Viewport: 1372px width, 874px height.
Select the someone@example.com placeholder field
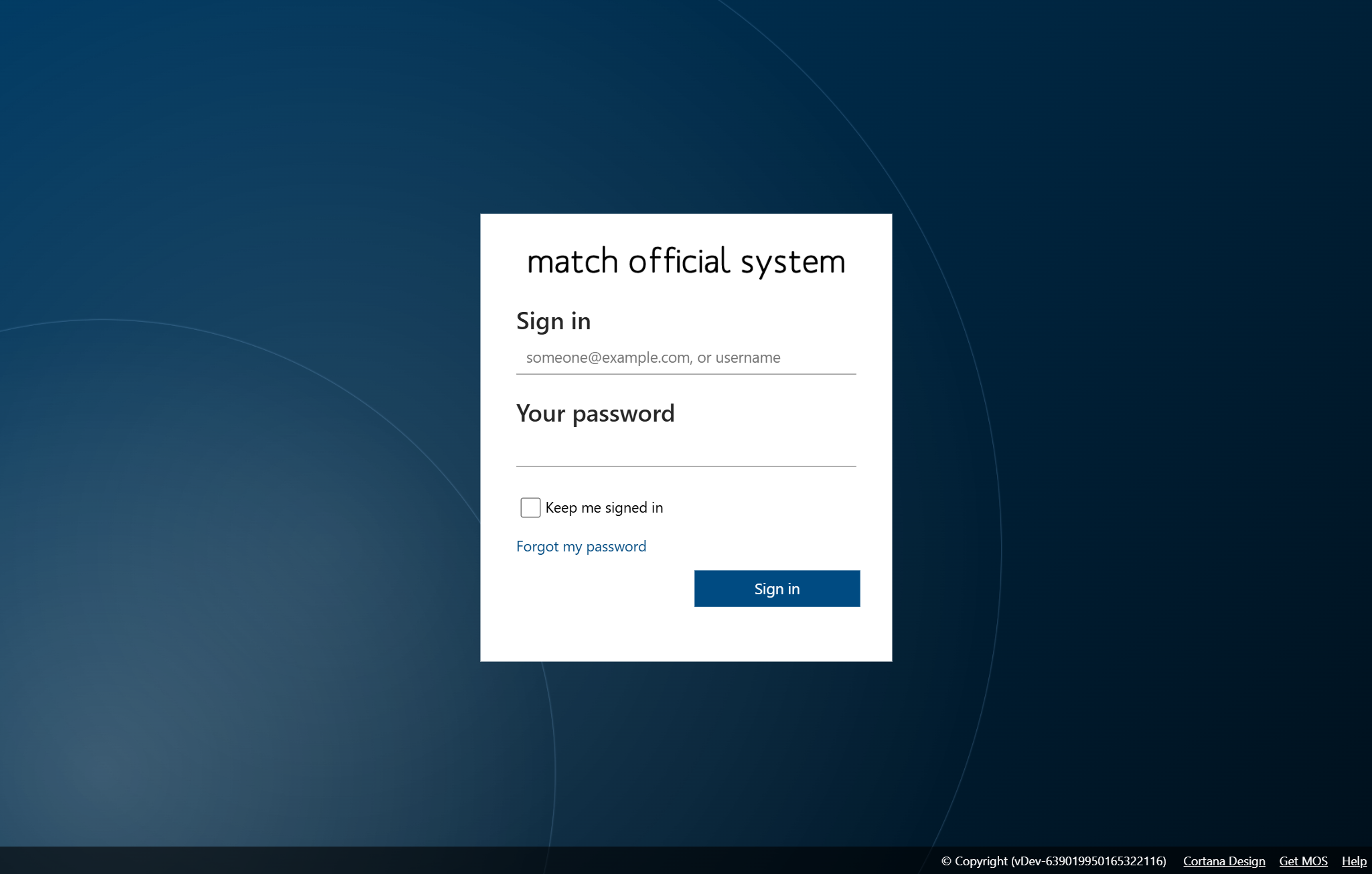686,357
